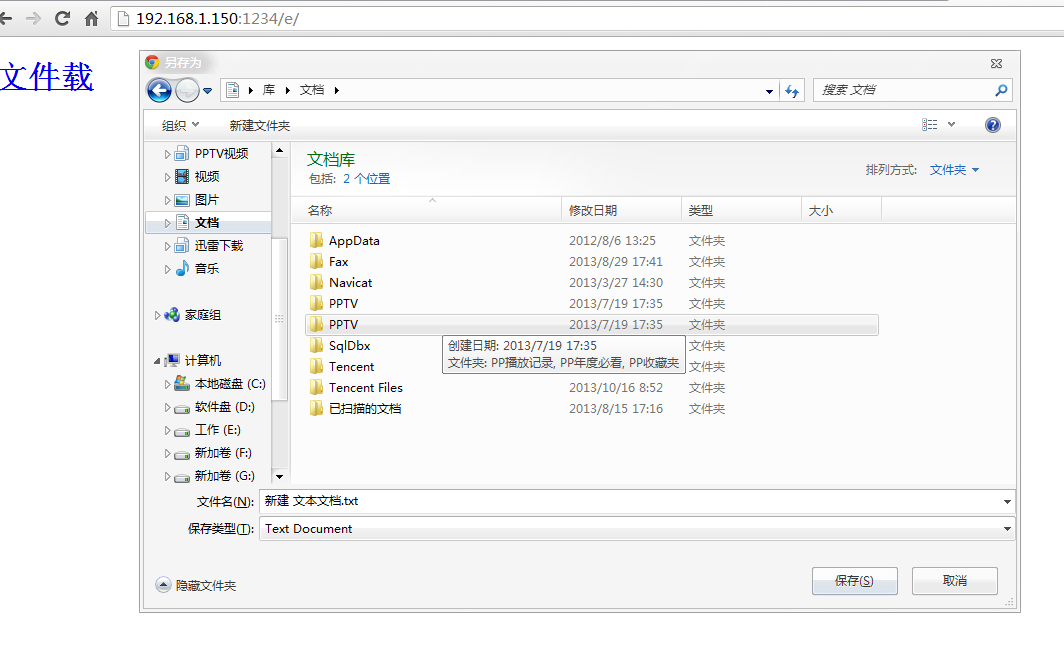The width and height of the screenshot is (1064, 668).
Task: Sort by 大小 column header
Action: pyautogui.click(x=841, y=210)
